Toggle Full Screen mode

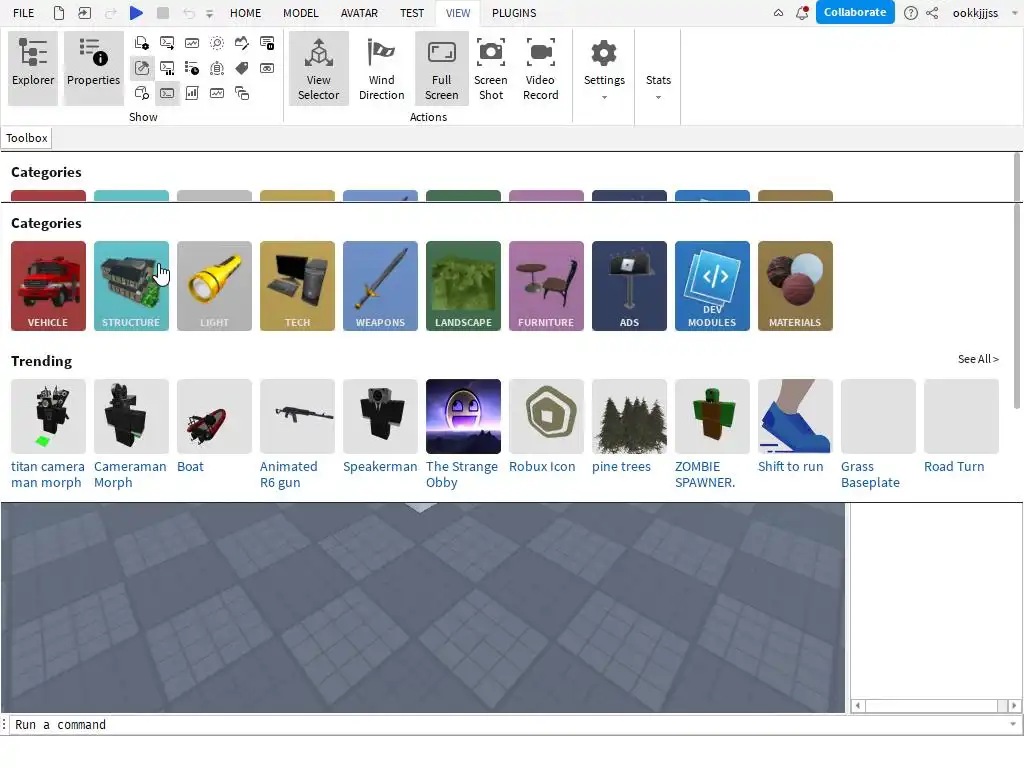(441, 68)
